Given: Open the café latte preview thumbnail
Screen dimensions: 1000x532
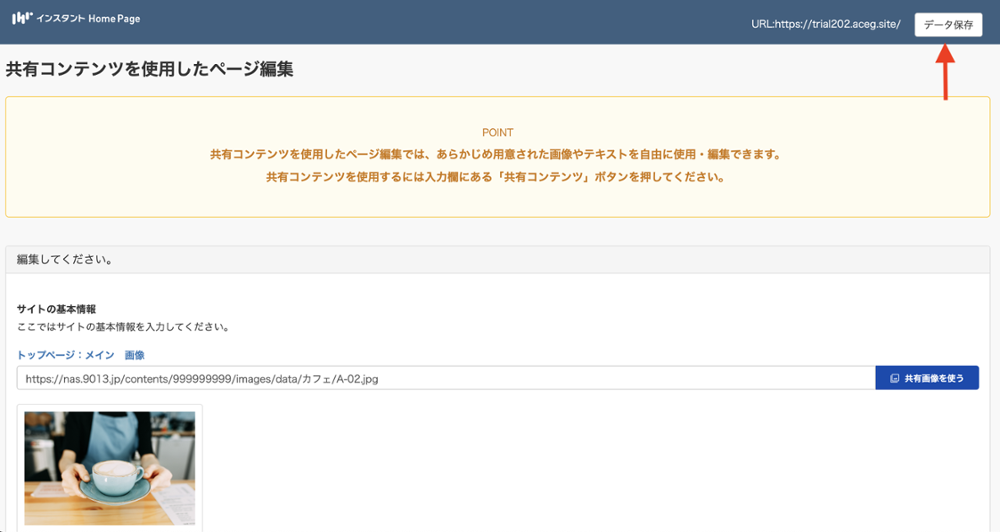Looking at the screenshot, I should [109, 467].
